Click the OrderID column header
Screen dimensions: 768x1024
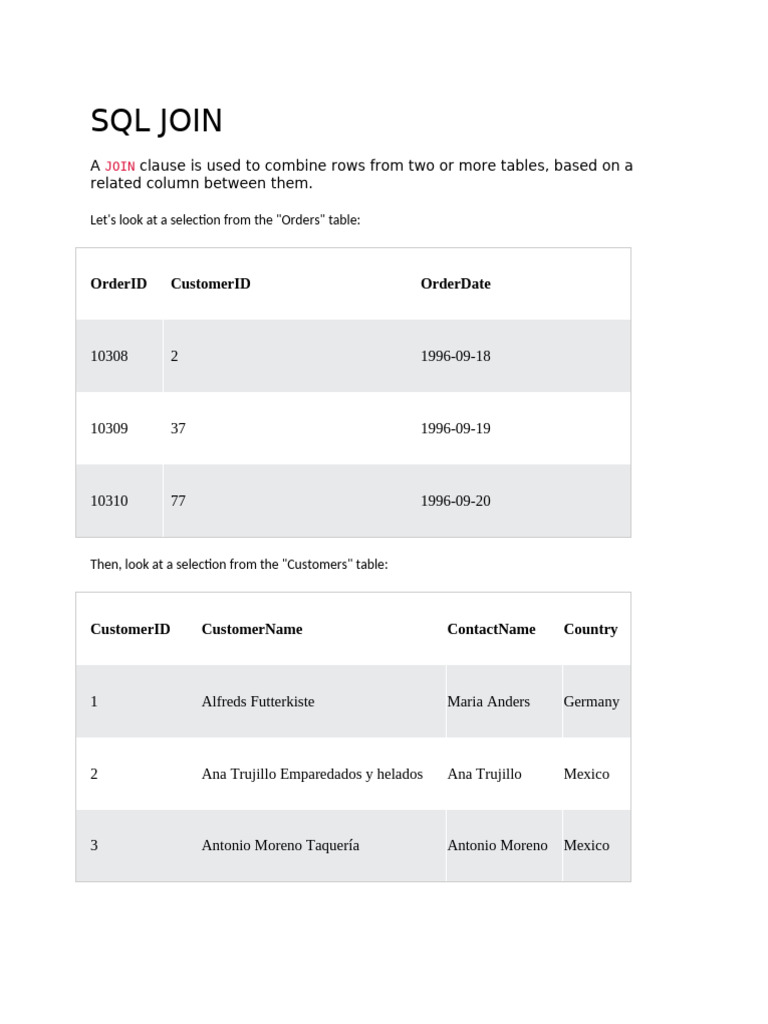click(118, 284)
